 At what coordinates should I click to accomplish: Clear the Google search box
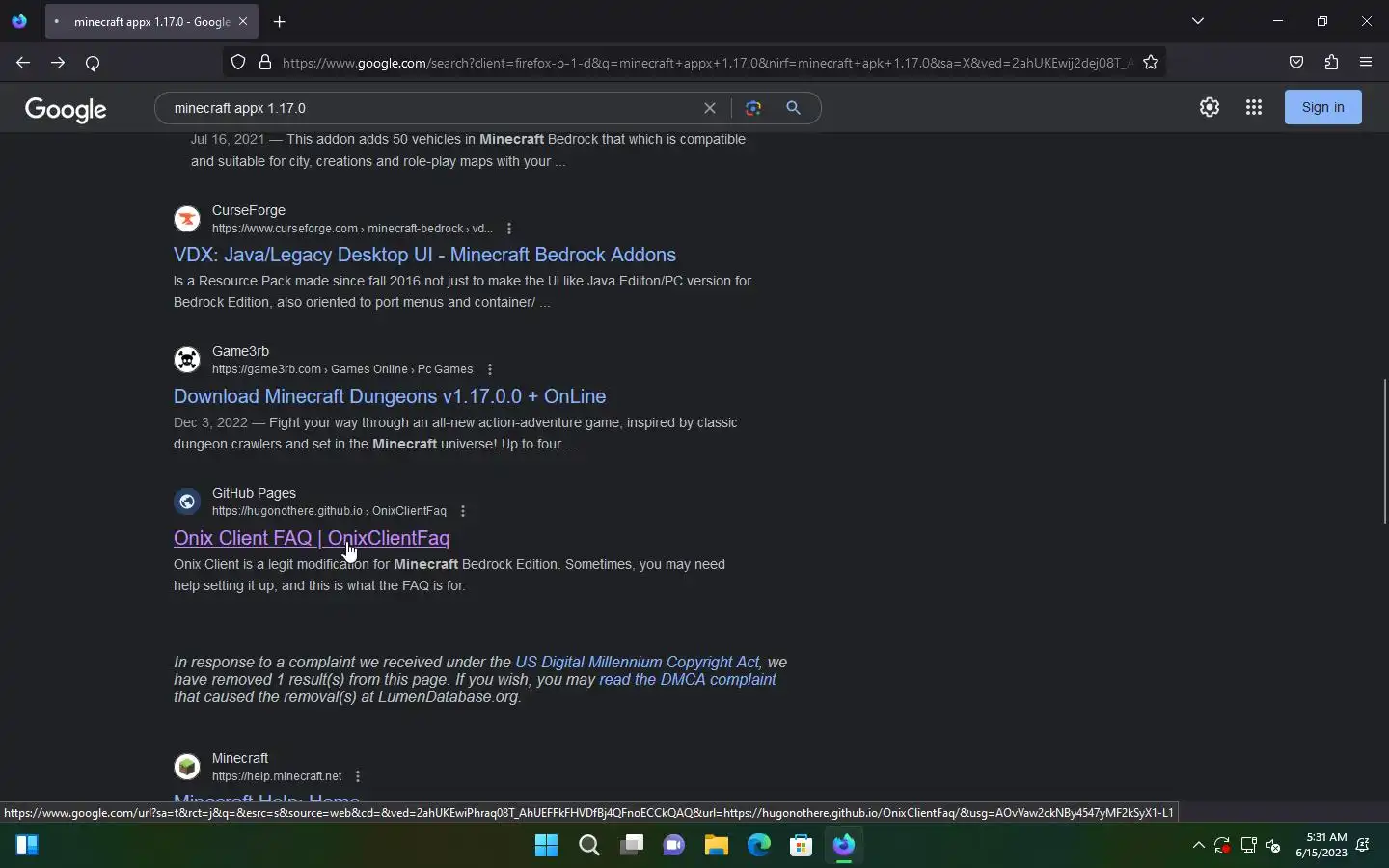click(710, 108)
